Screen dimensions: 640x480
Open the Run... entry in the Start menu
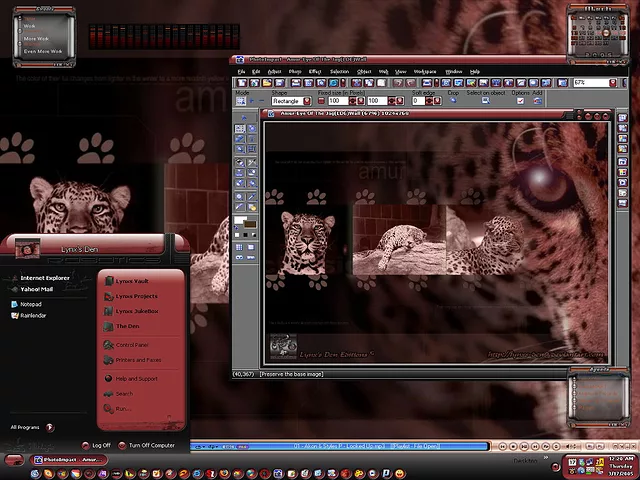(x=123, y=408)
